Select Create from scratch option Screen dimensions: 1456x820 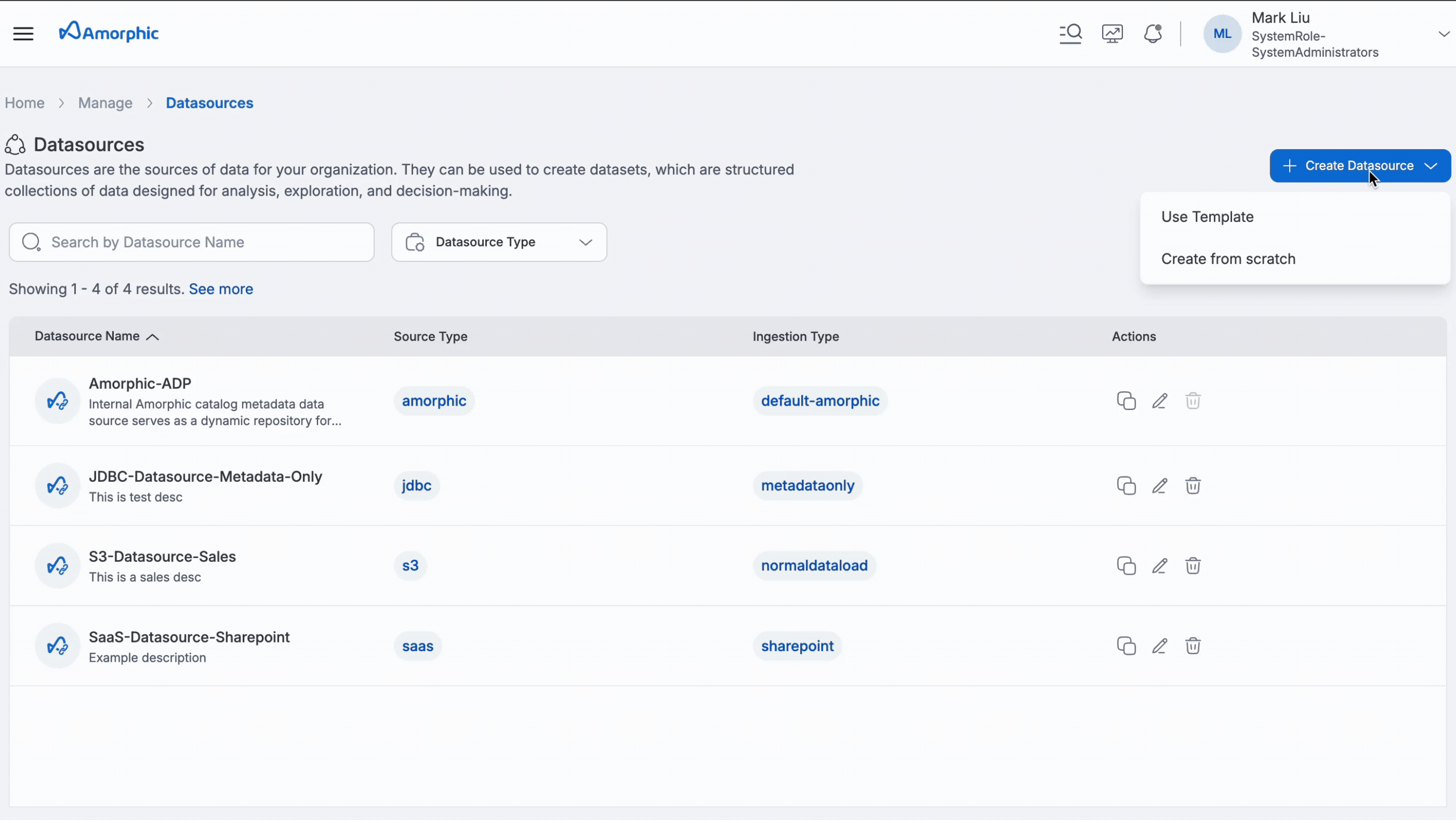click(1228, 258)
